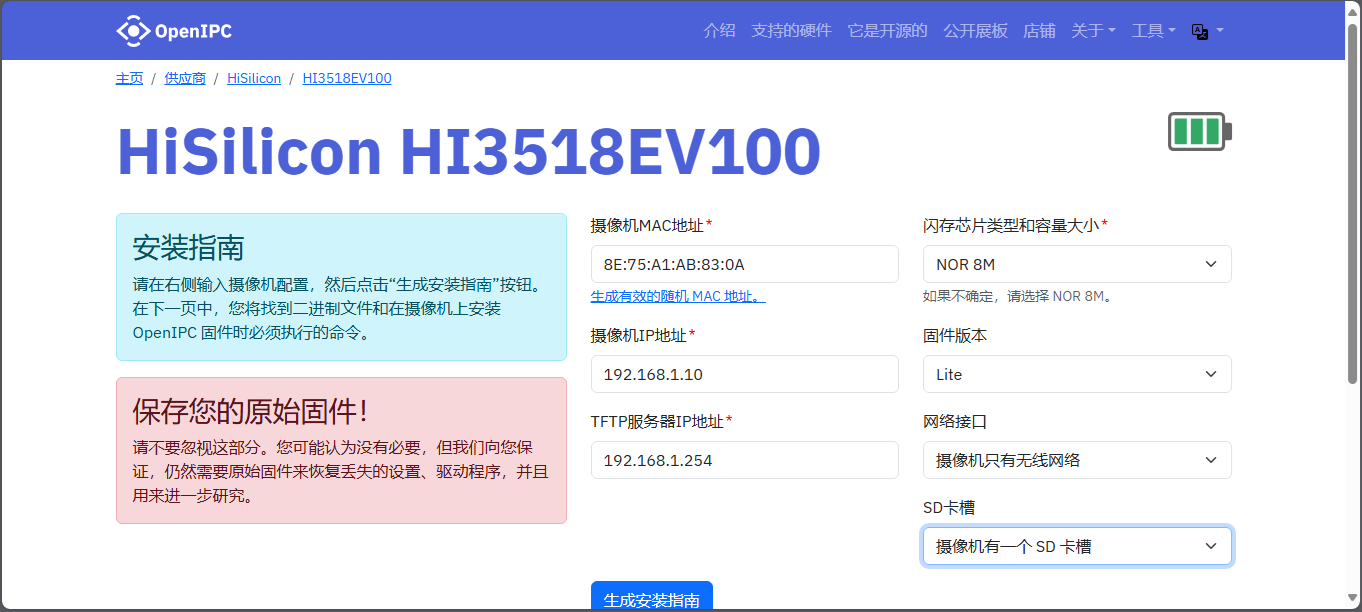Viewport: 1362px width, 612px height.
Task: Click 生成有效的随机 MAC 地址 link
Action: (x=678, y=297)
